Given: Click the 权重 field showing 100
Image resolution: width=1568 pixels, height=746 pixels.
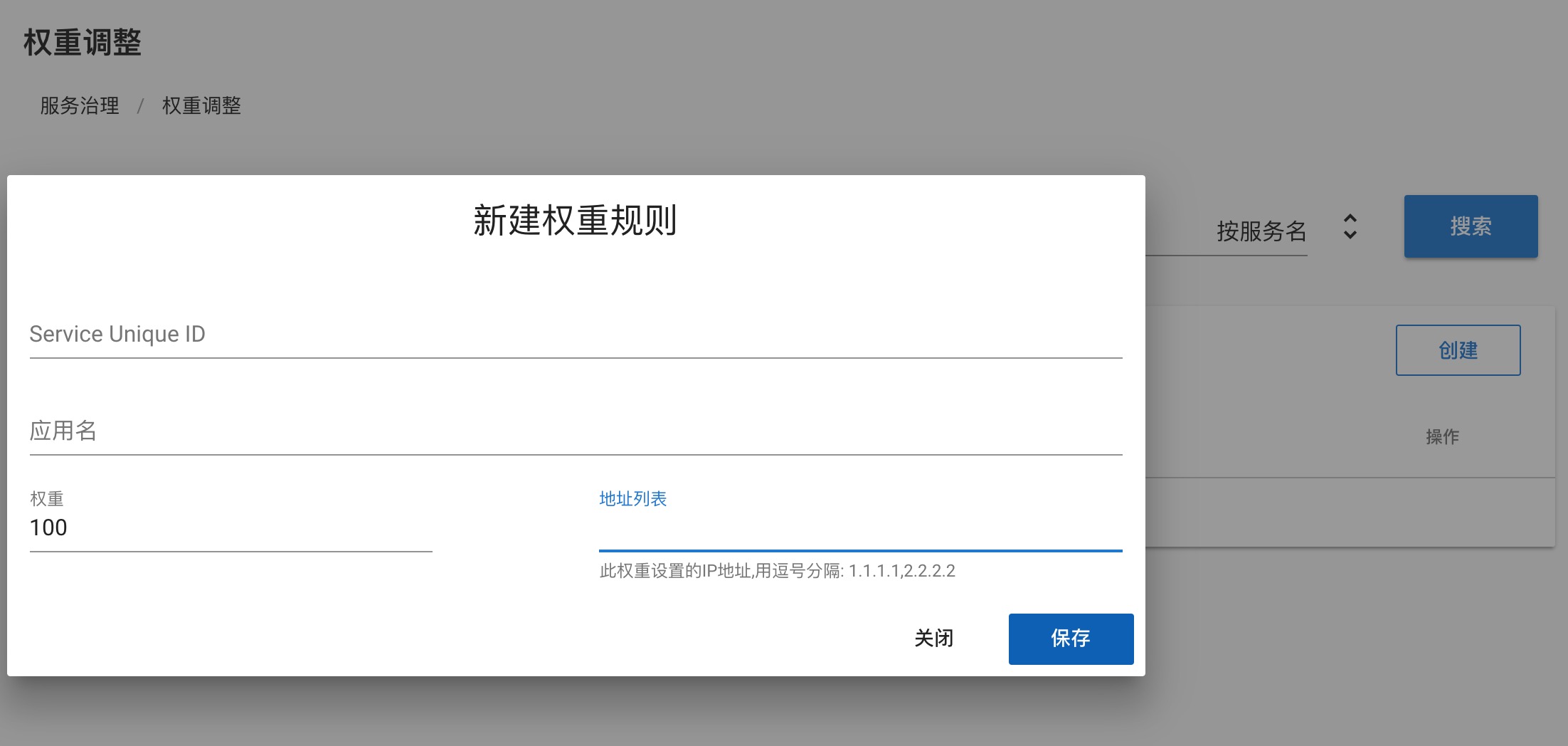Looking at the screenshot, I should [230, 527].
